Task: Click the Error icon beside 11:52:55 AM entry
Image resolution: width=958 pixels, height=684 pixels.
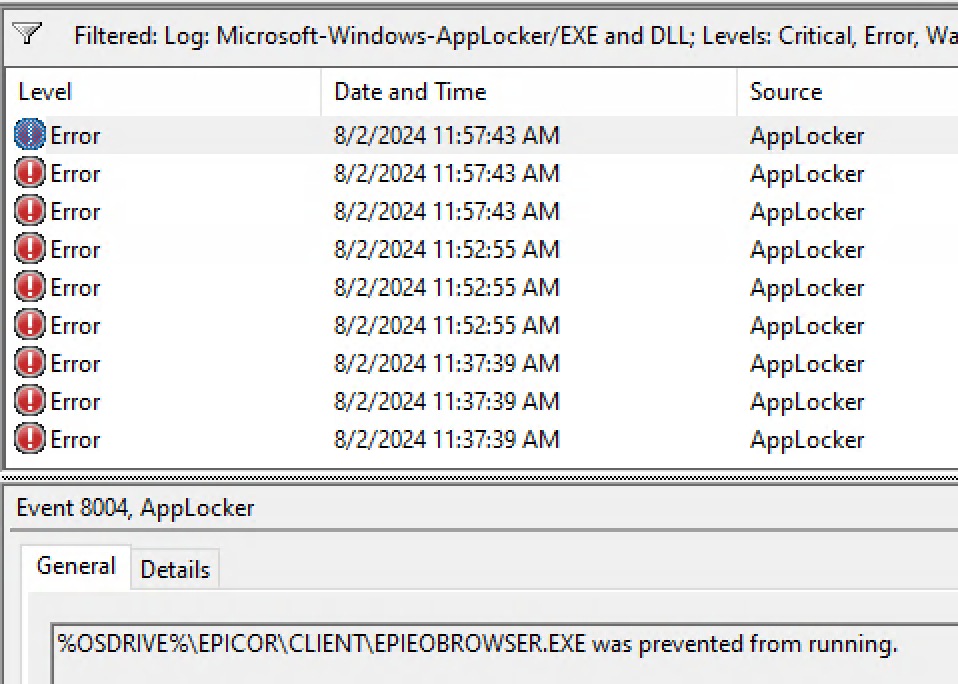Action: click(28, 249)
